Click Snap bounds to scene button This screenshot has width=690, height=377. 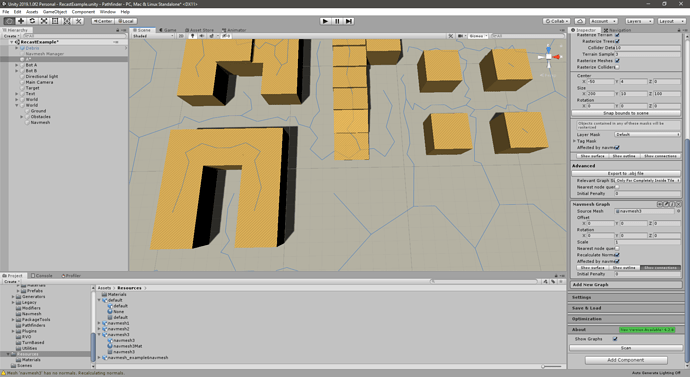[625, 113]
